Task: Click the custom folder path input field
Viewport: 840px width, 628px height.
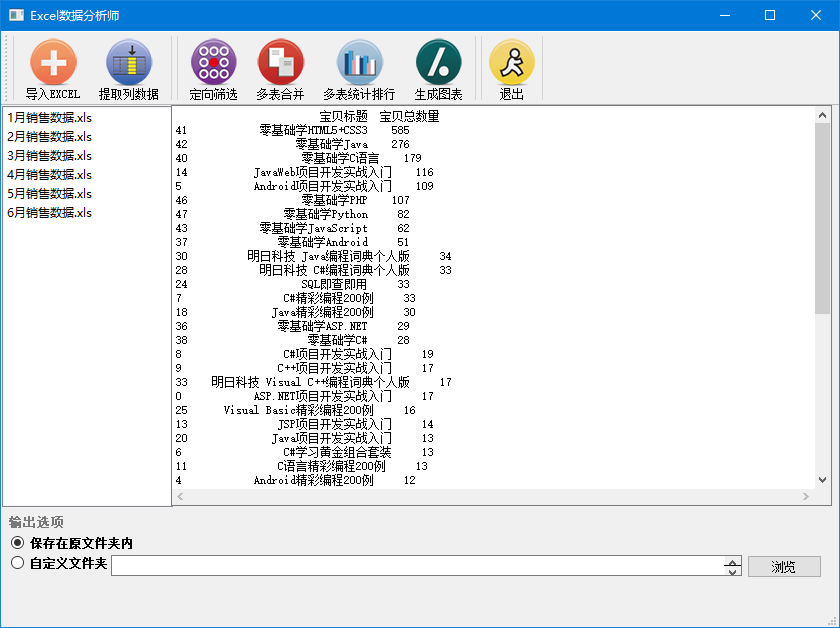Action: tap(418, 566)
